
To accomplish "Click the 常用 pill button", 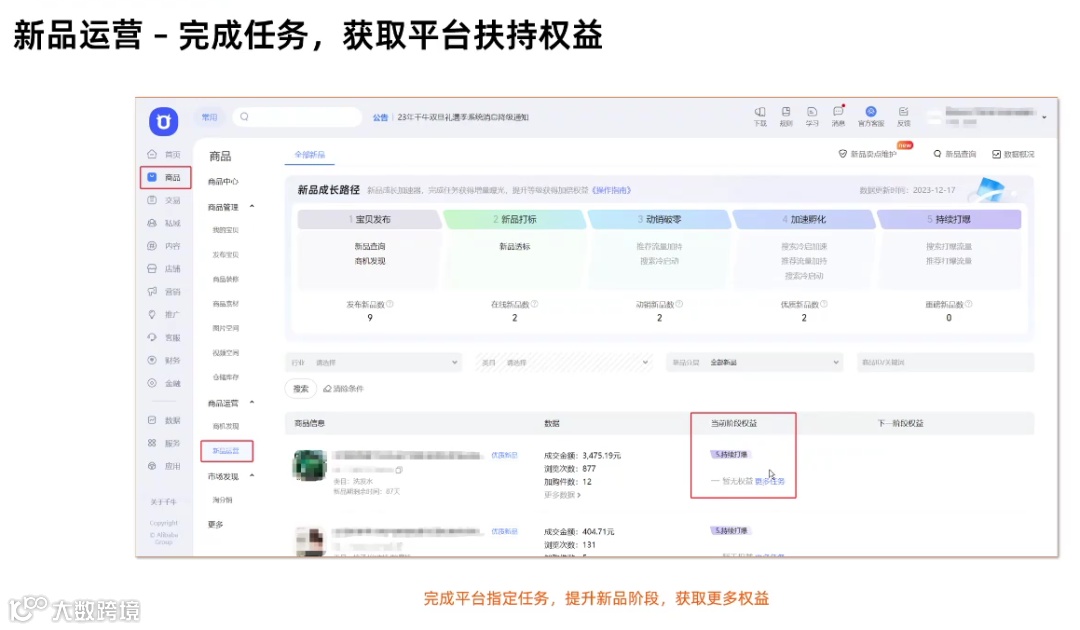I will coord(209,117).
